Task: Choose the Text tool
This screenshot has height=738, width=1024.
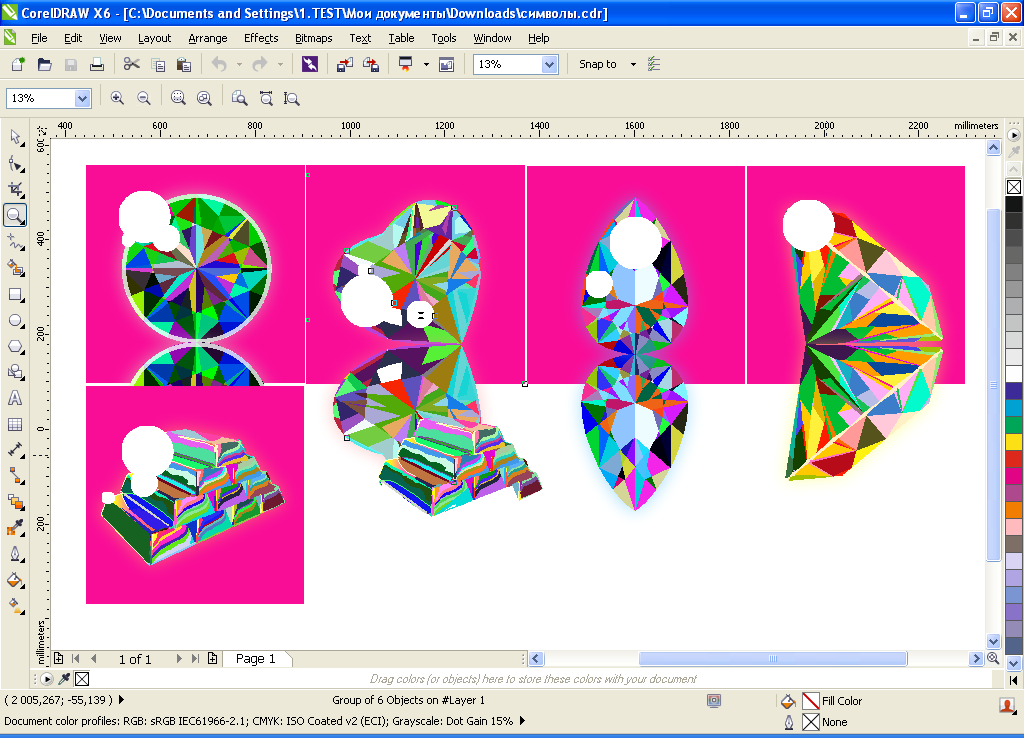Action: [x=15, y=397]
